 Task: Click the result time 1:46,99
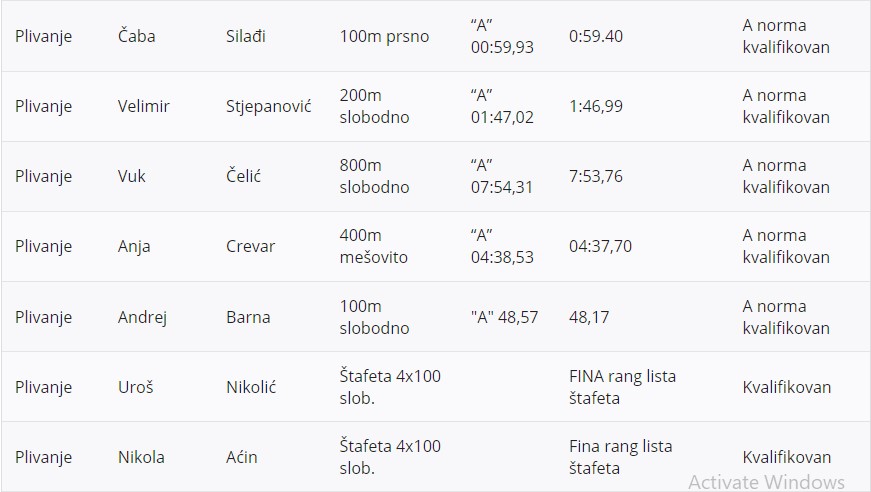point(596,106)
